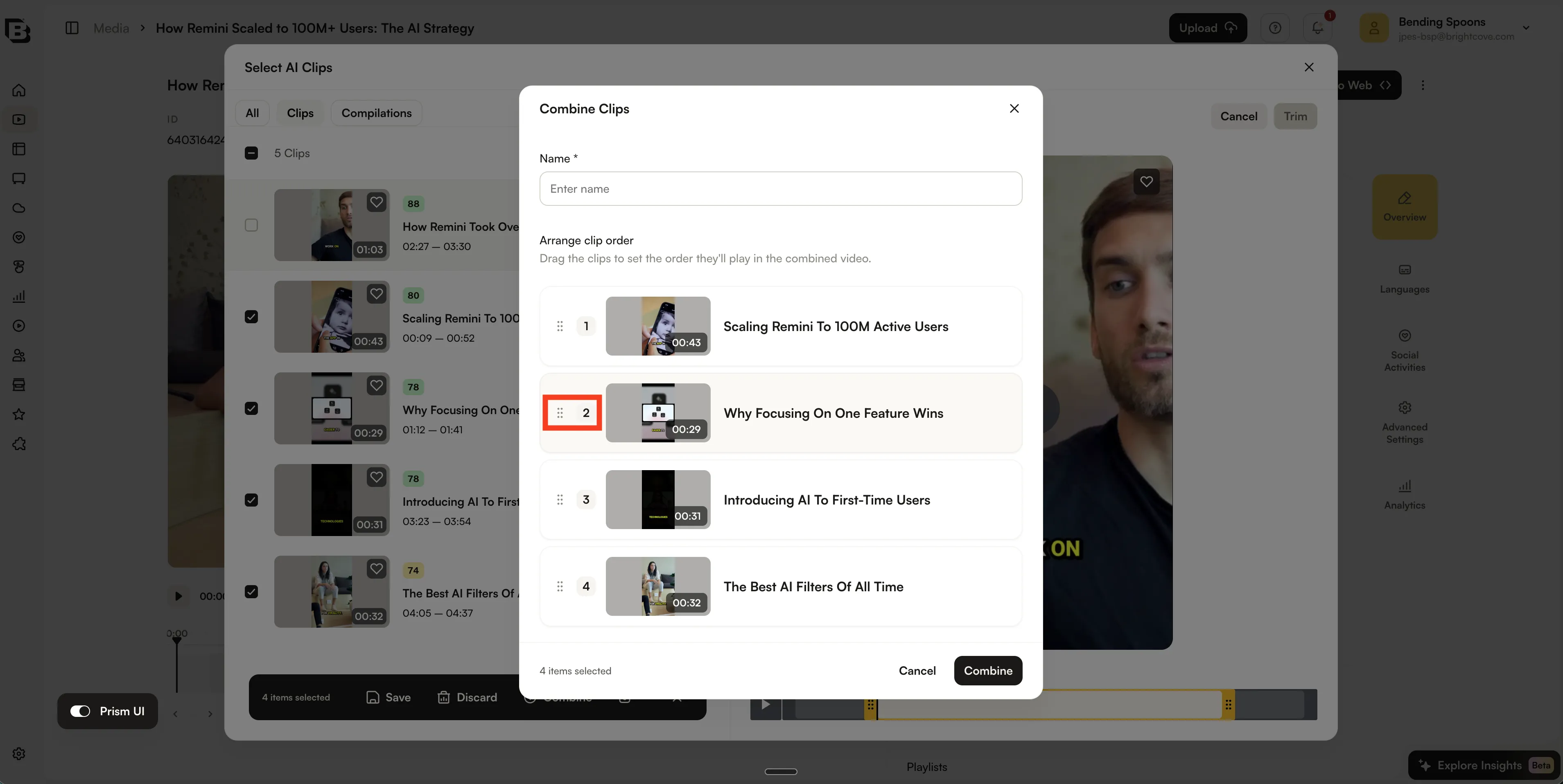Close the Combine Clips dialog
The image size is (1563, 784).
1014,108
